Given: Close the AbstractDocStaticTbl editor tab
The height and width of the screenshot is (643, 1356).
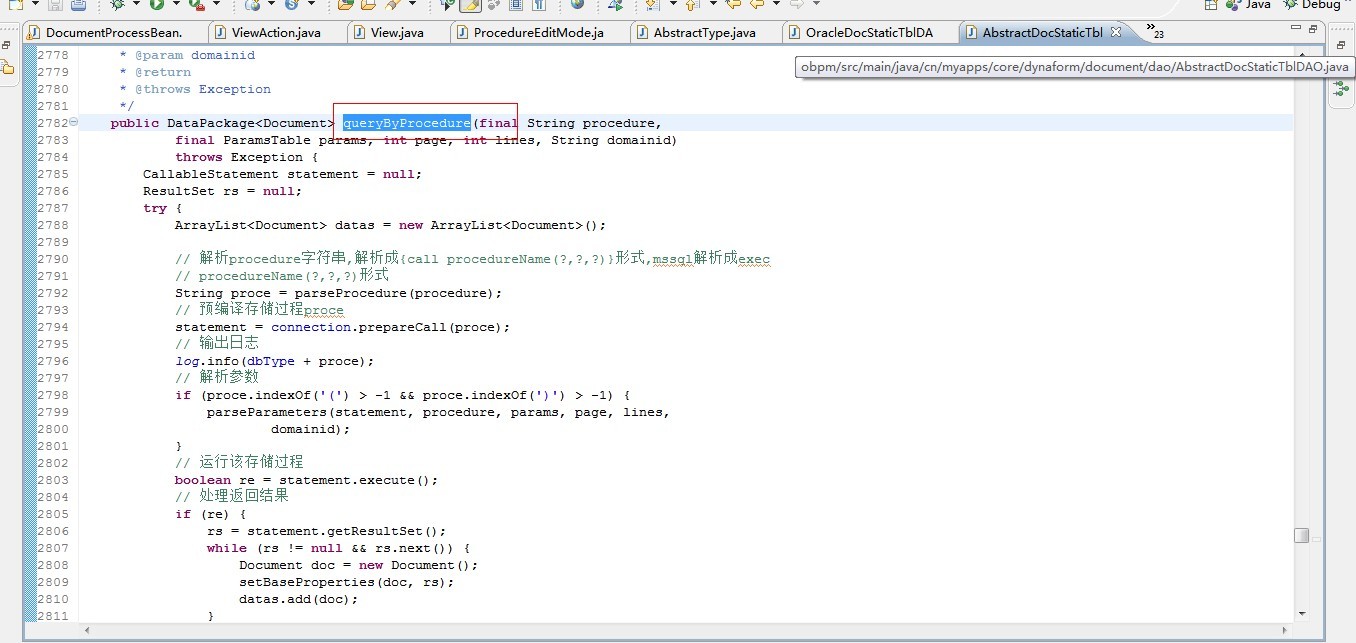Looking at the screenshot, I should 1116,32.
